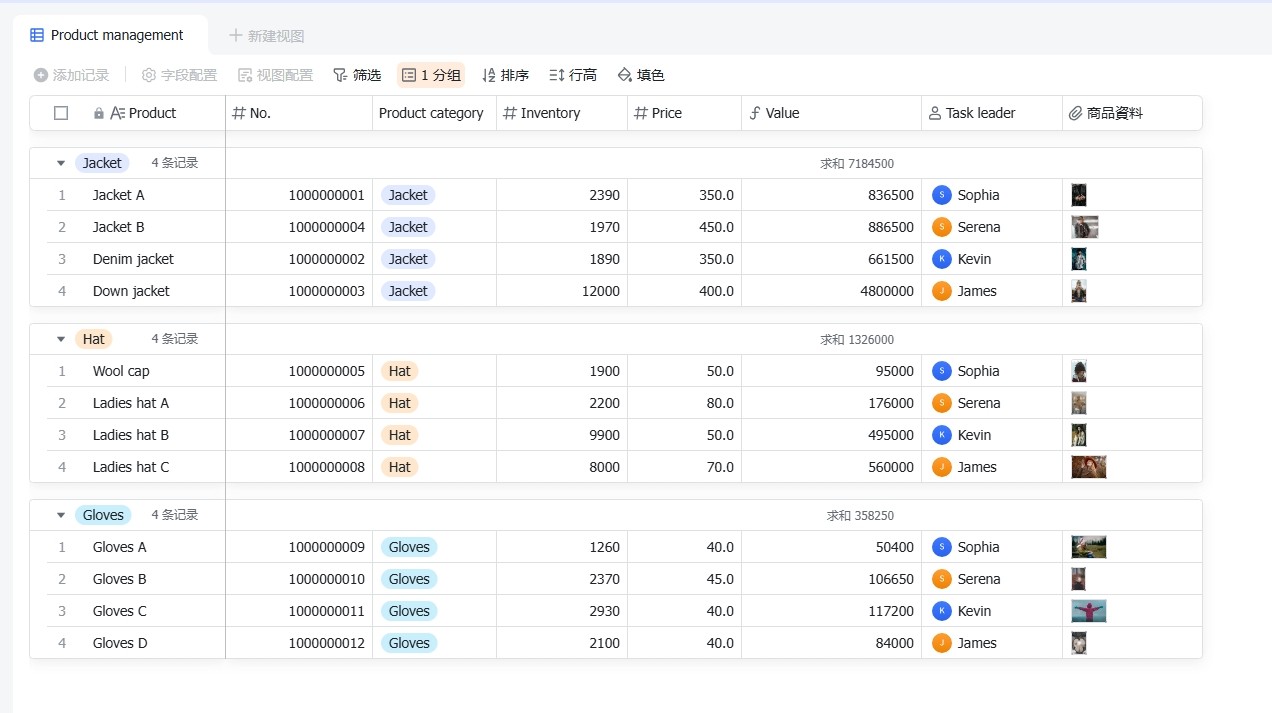
Task: Open the Gloves A image thumbnail
Action: pos(1089,547)
